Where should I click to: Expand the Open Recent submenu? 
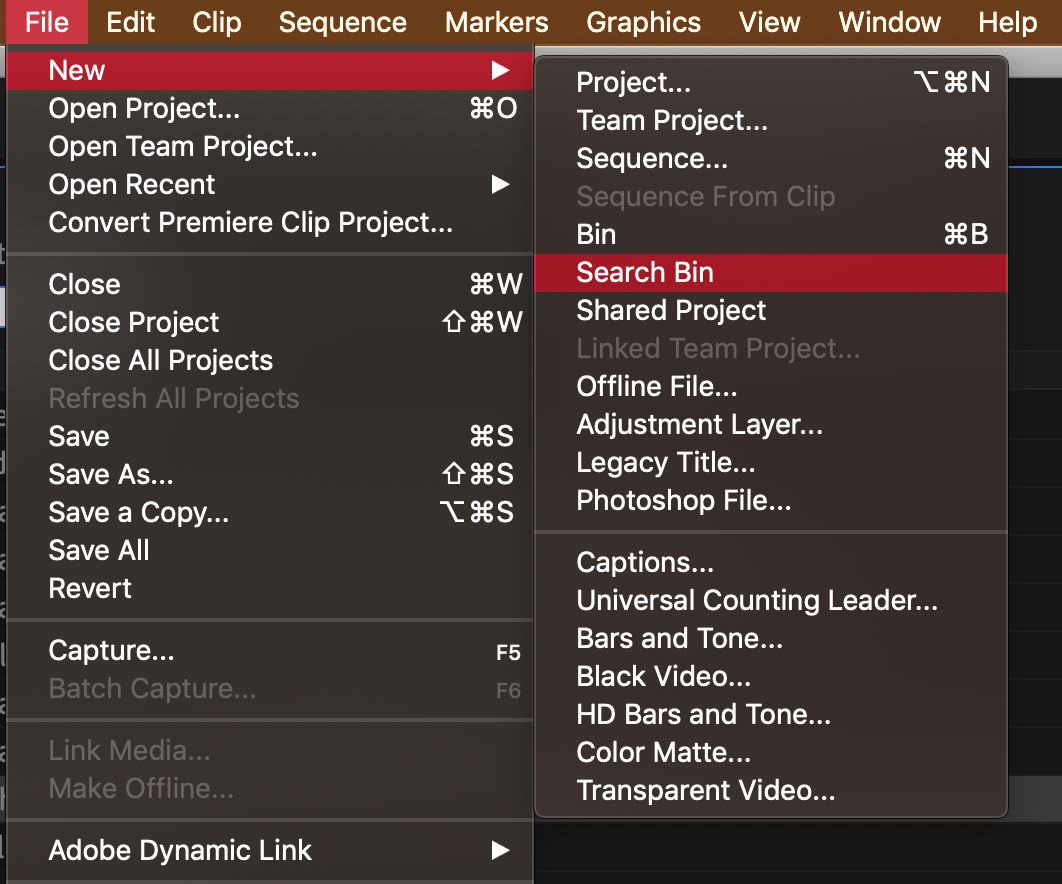point(131,184)
